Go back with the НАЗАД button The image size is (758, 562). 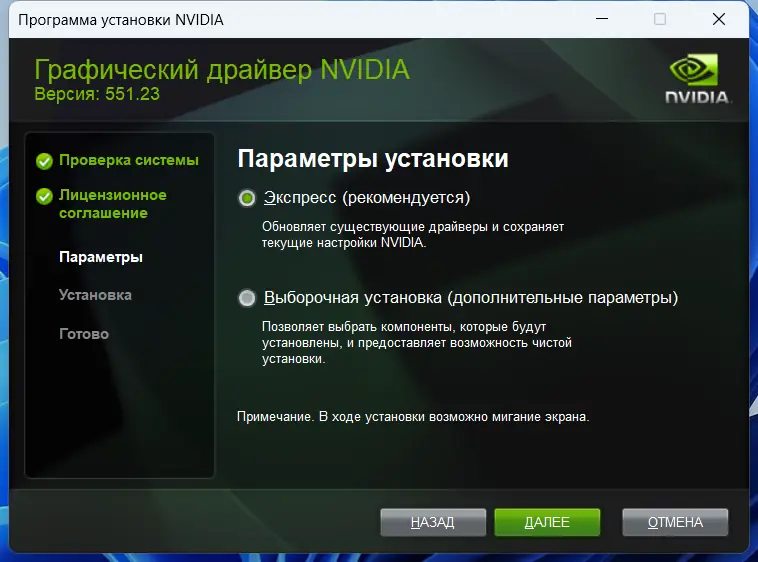433,522
